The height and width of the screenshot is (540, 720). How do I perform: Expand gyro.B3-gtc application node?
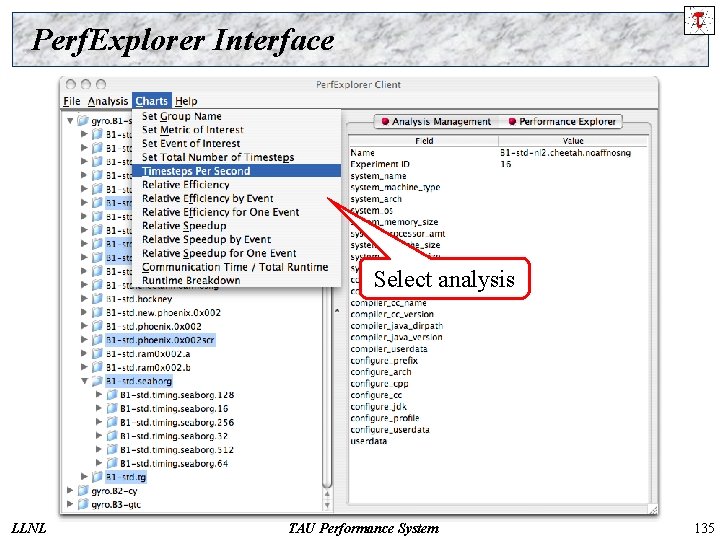tap(70, 504)
